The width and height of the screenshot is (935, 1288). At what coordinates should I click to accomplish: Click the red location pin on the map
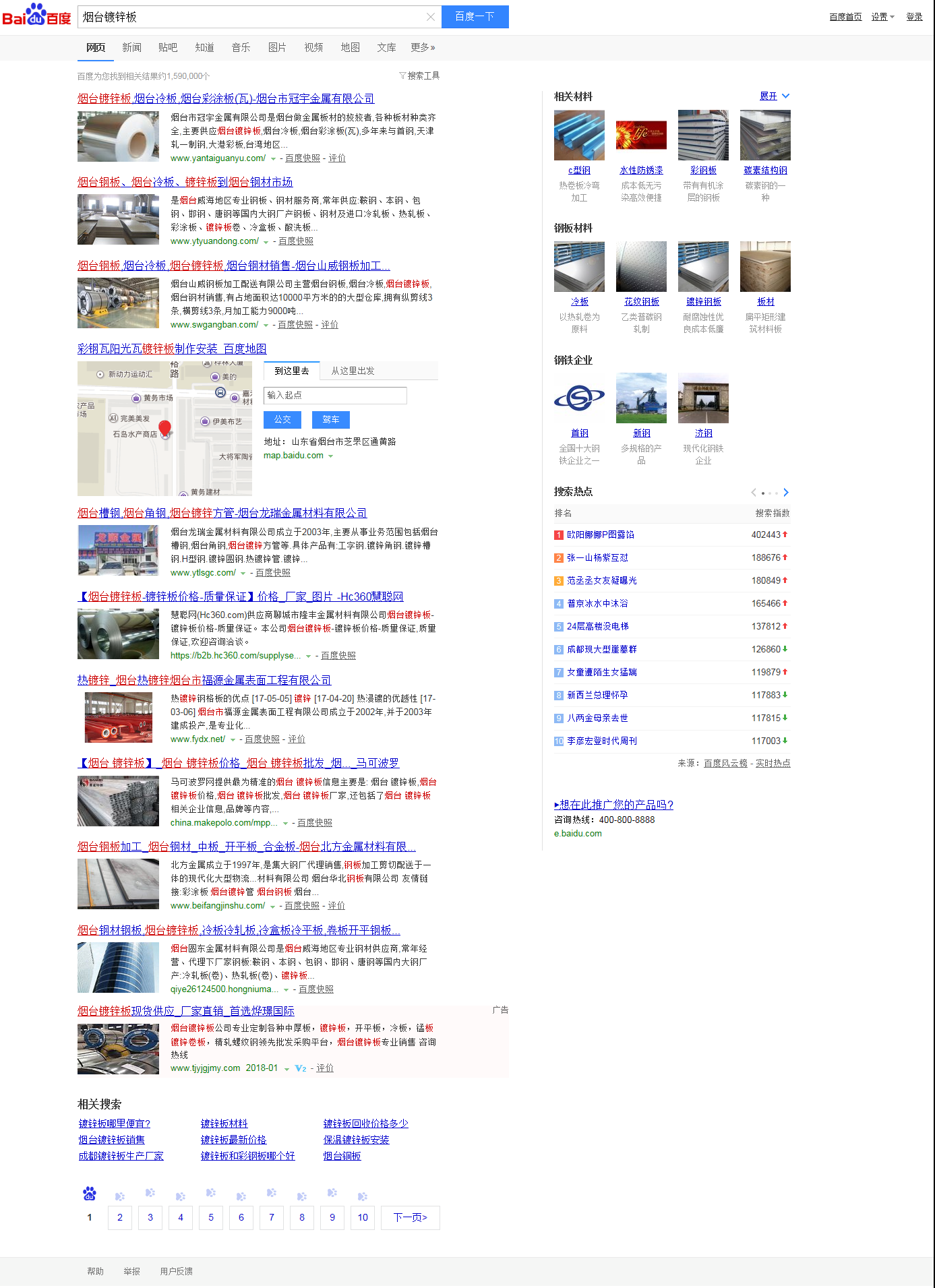tap(164, 427)
